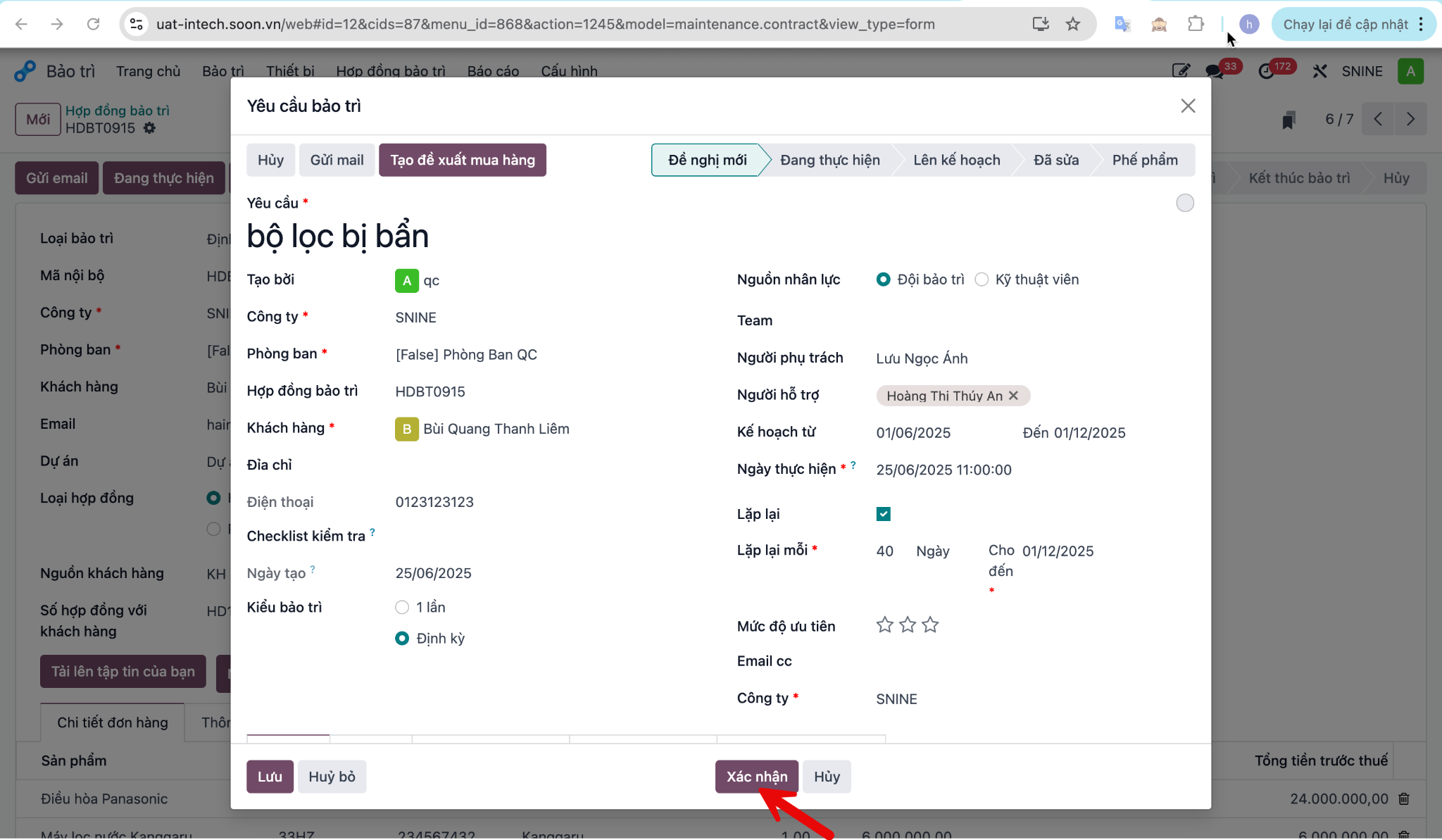Open the browser extensions puzzle icon

point(1195,24)
